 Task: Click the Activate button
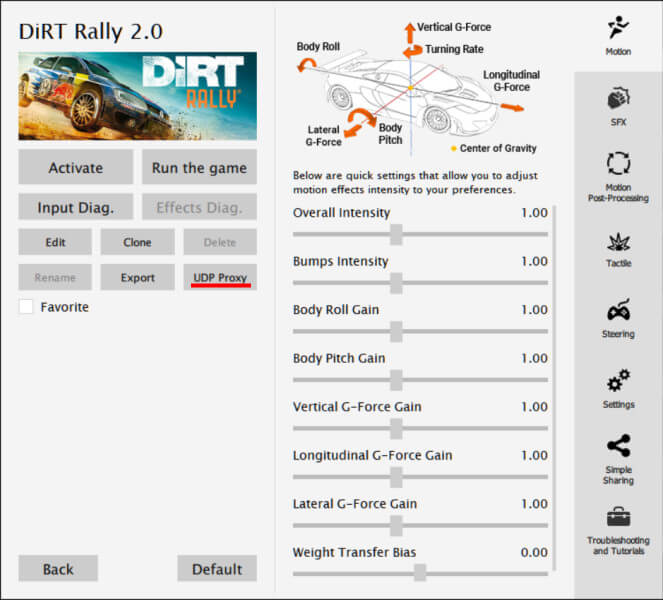tap(76, 167)
